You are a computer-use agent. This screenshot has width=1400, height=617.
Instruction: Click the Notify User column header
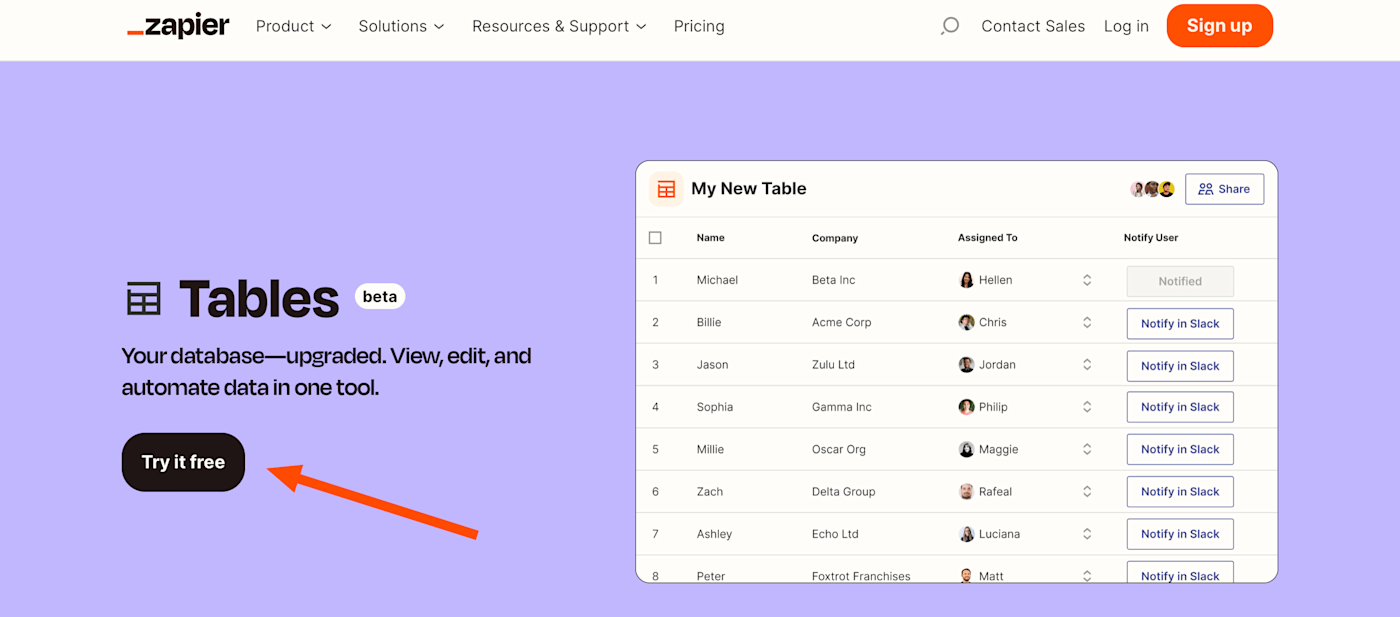1151,238
